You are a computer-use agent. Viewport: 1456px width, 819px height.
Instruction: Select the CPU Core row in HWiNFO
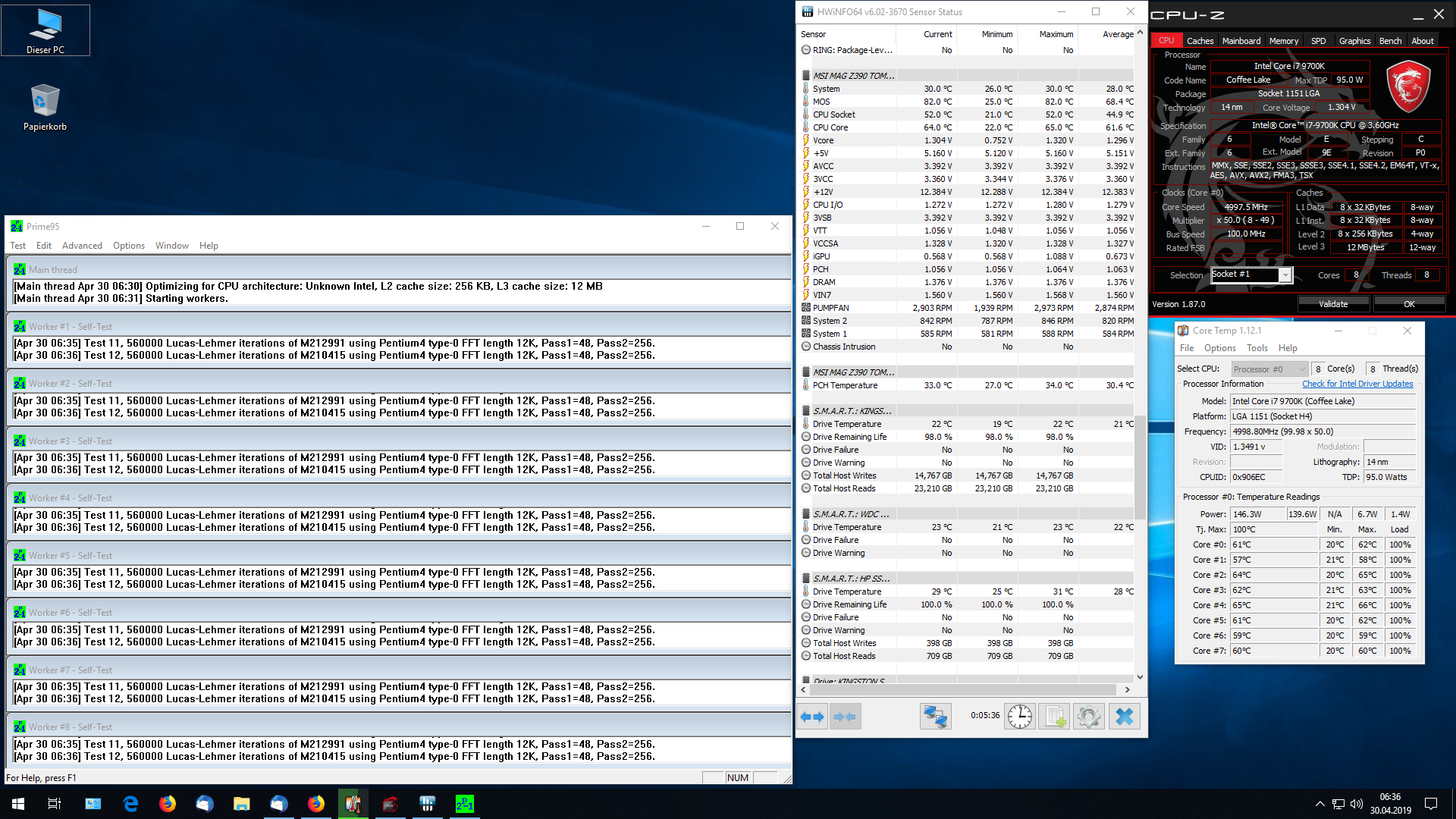tap(968, 127)
